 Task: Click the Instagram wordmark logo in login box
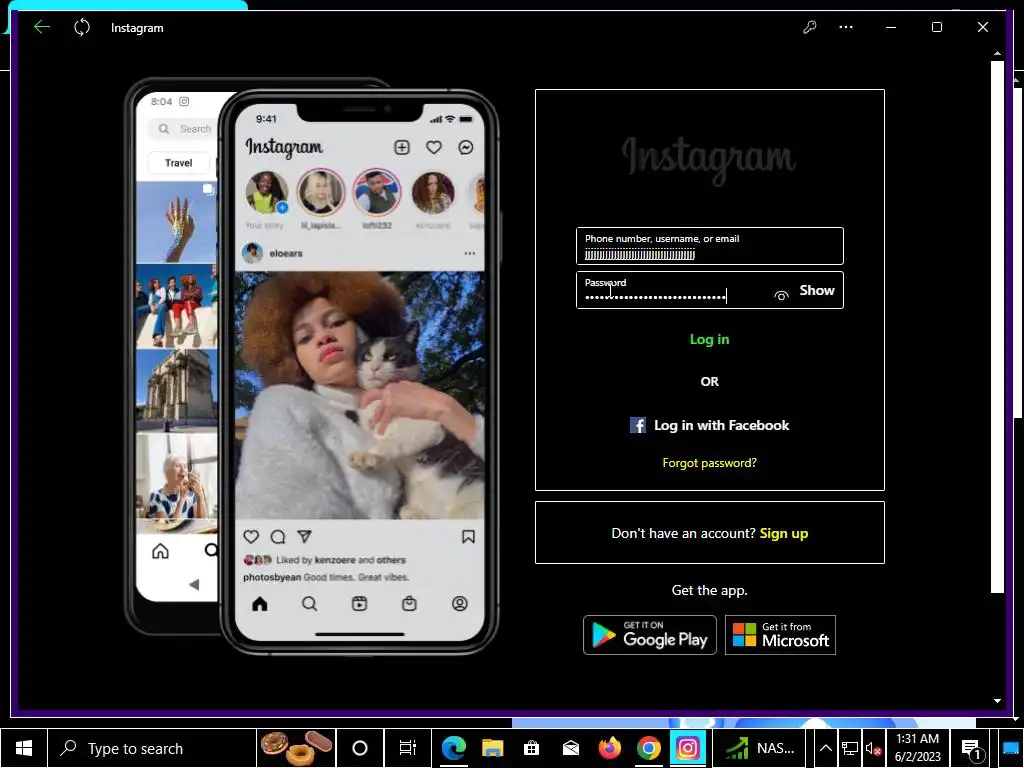click(x=709, y=159)
